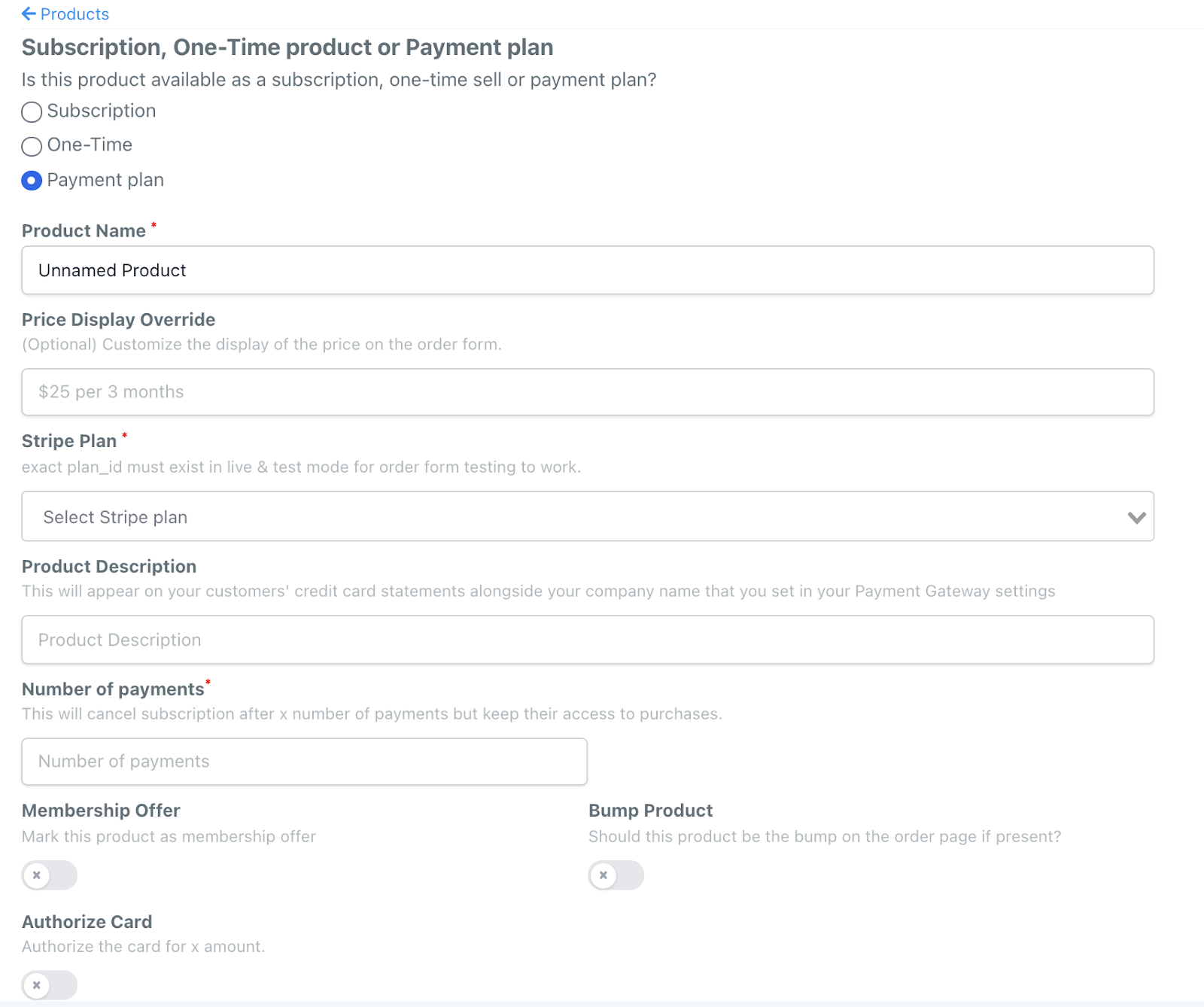Select the One-Time radio option

point(32,146)
